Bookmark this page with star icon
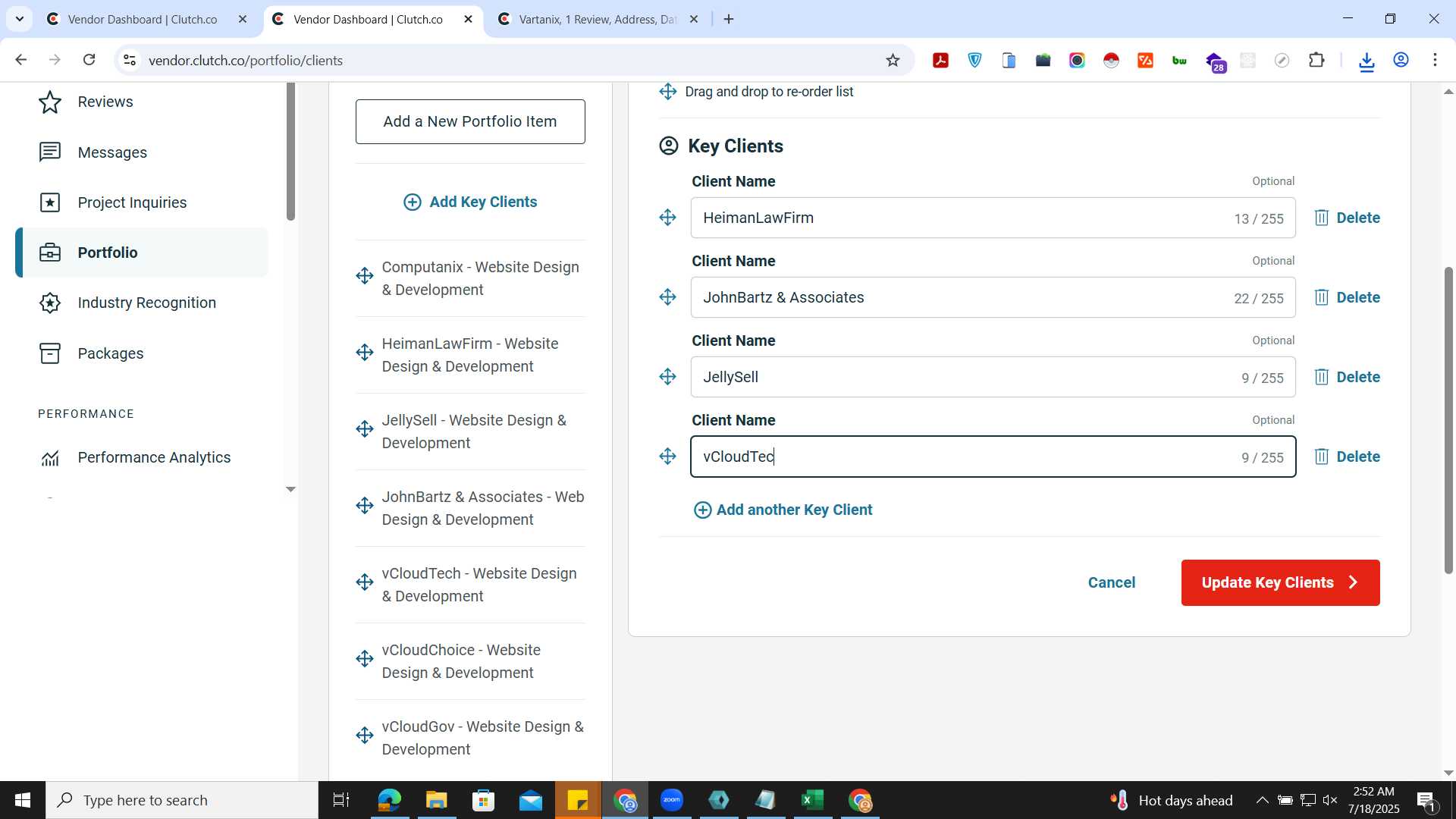 coord(893,60)
